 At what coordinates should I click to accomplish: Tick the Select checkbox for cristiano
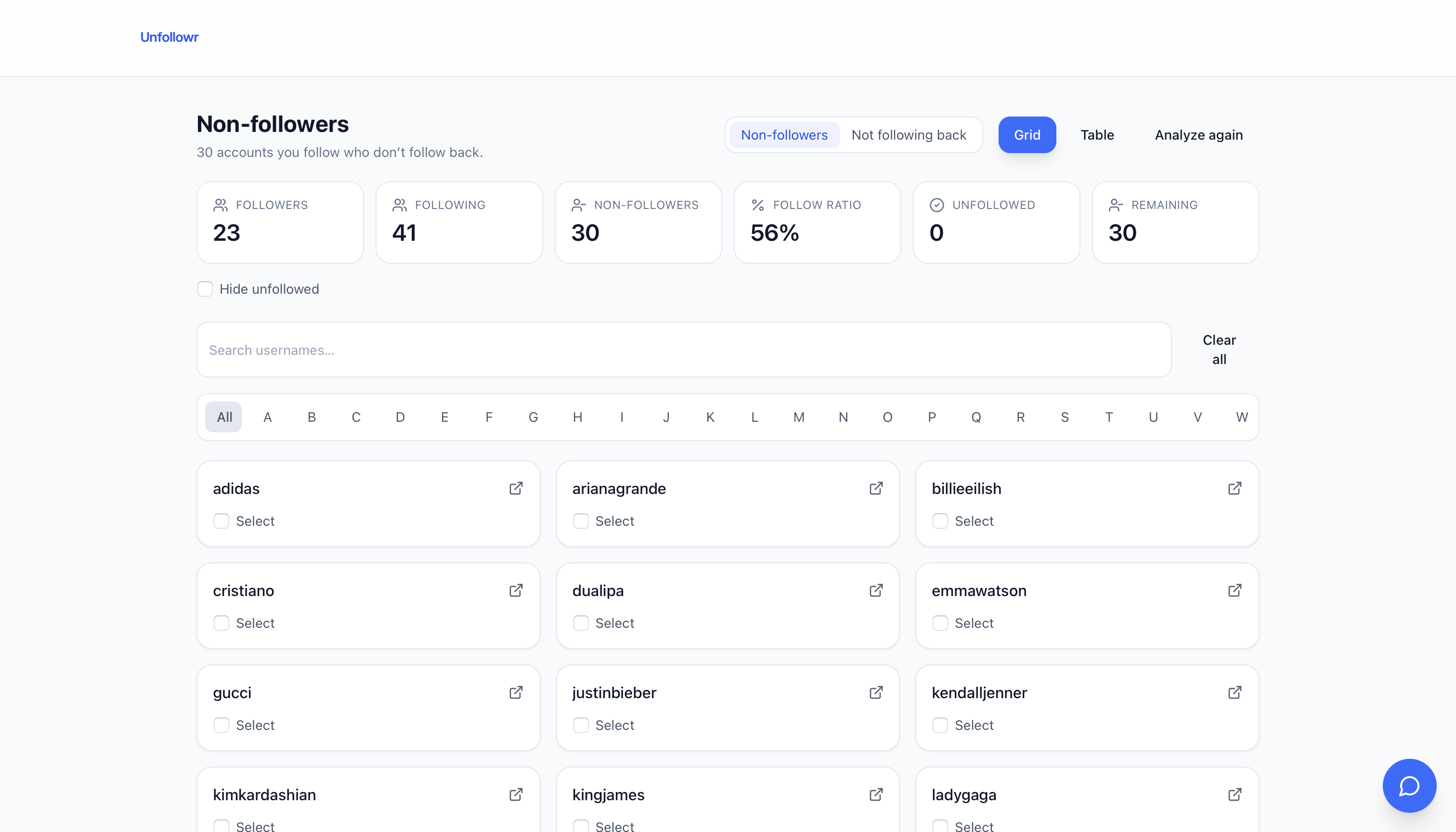point(221,623)
